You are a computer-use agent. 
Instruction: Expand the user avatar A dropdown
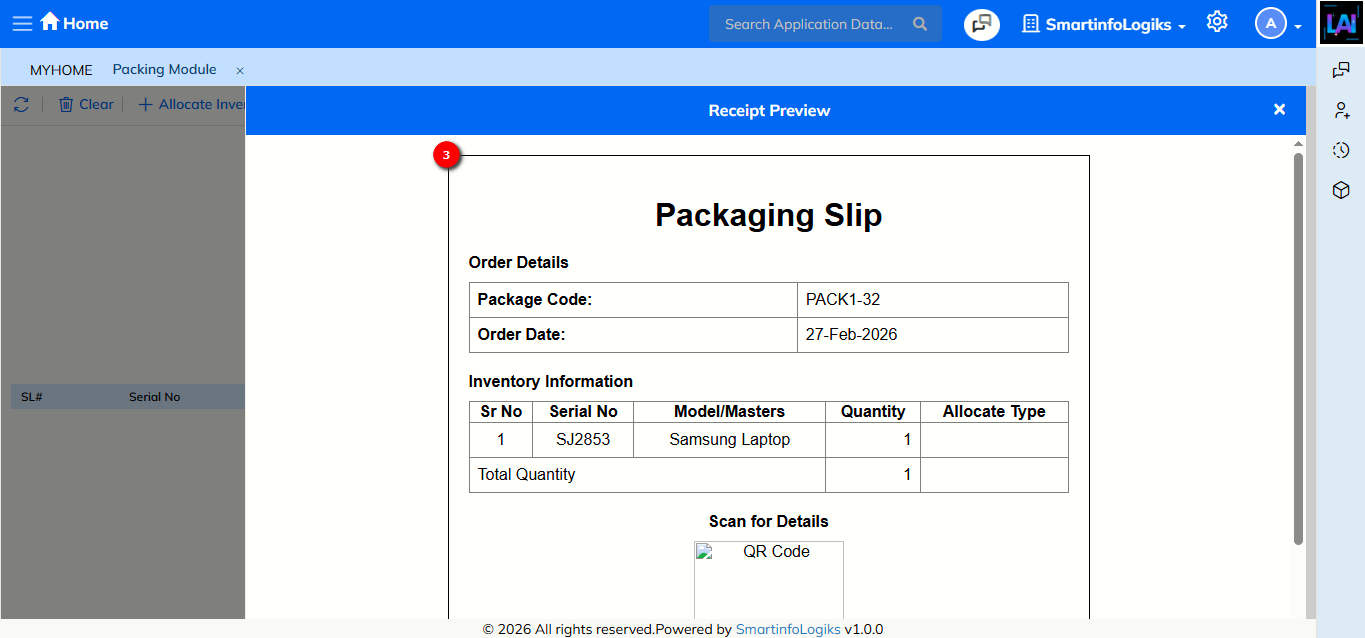[1278, 24]
